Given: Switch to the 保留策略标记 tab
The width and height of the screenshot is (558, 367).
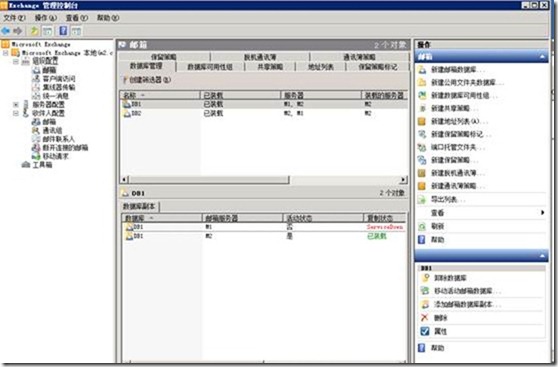Looking at the screenshot, I should pos(378,67).
